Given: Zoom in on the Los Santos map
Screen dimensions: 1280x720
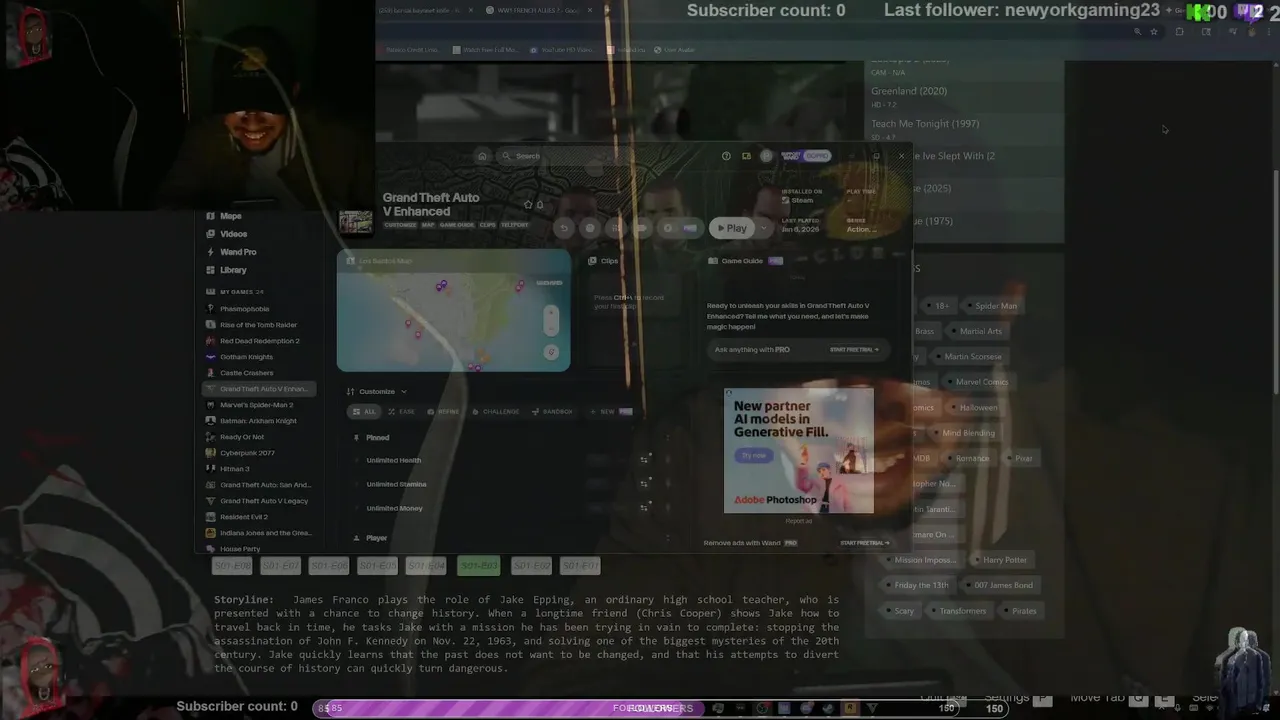Looking at the screenshot, I should pos(550,315).
